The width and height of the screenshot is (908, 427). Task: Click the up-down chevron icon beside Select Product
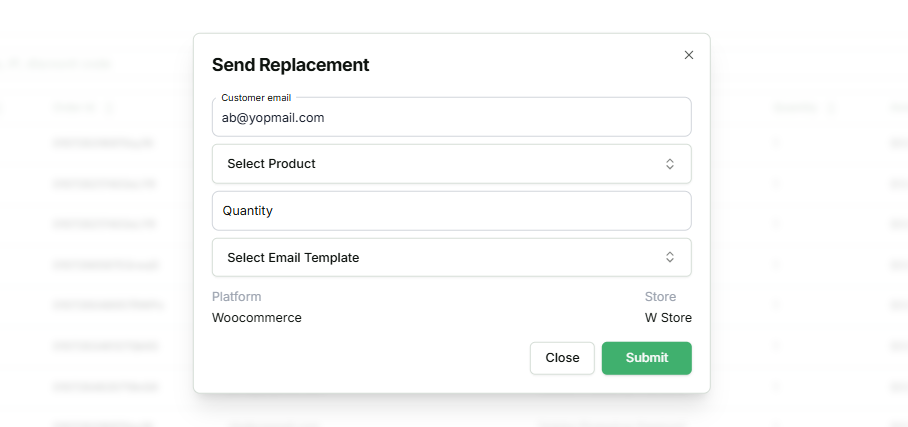click(x=670, y=164)
